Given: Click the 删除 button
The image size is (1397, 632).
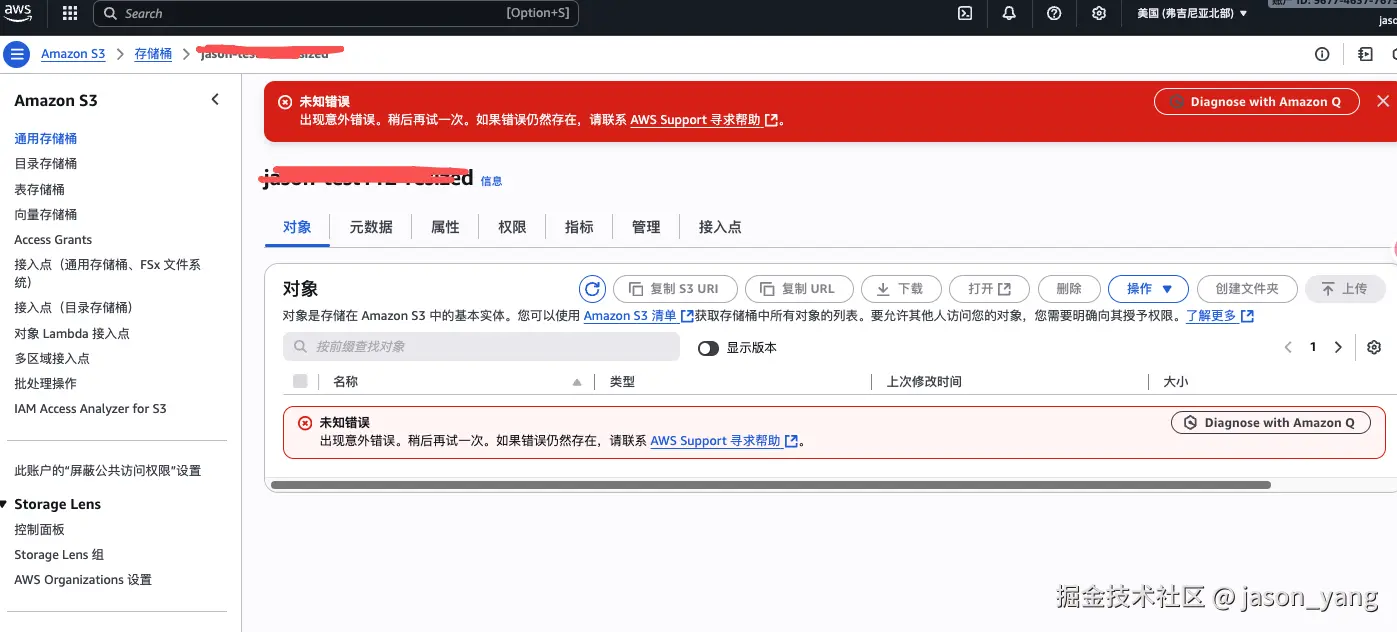Looking at the screenshot, I should point(1069,289).
